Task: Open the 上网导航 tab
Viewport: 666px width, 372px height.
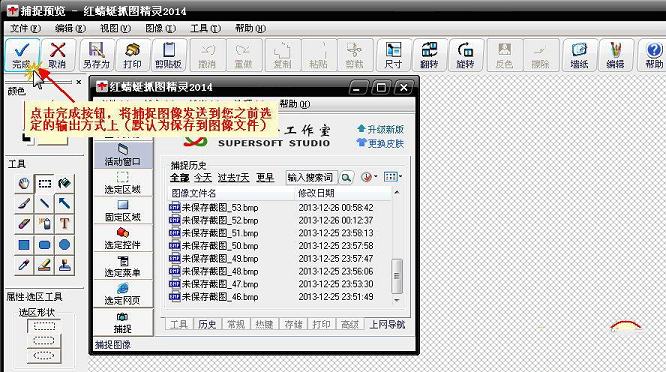Action: (x=387, y=324)
